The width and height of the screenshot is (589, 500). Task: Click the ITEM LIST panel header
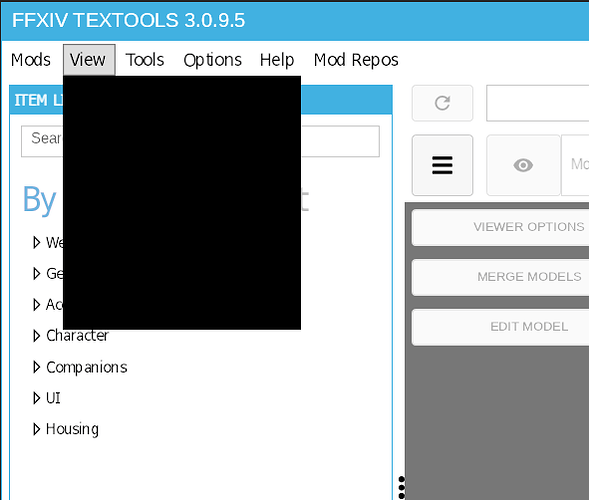pyautogui.click(x=201, y=100)
